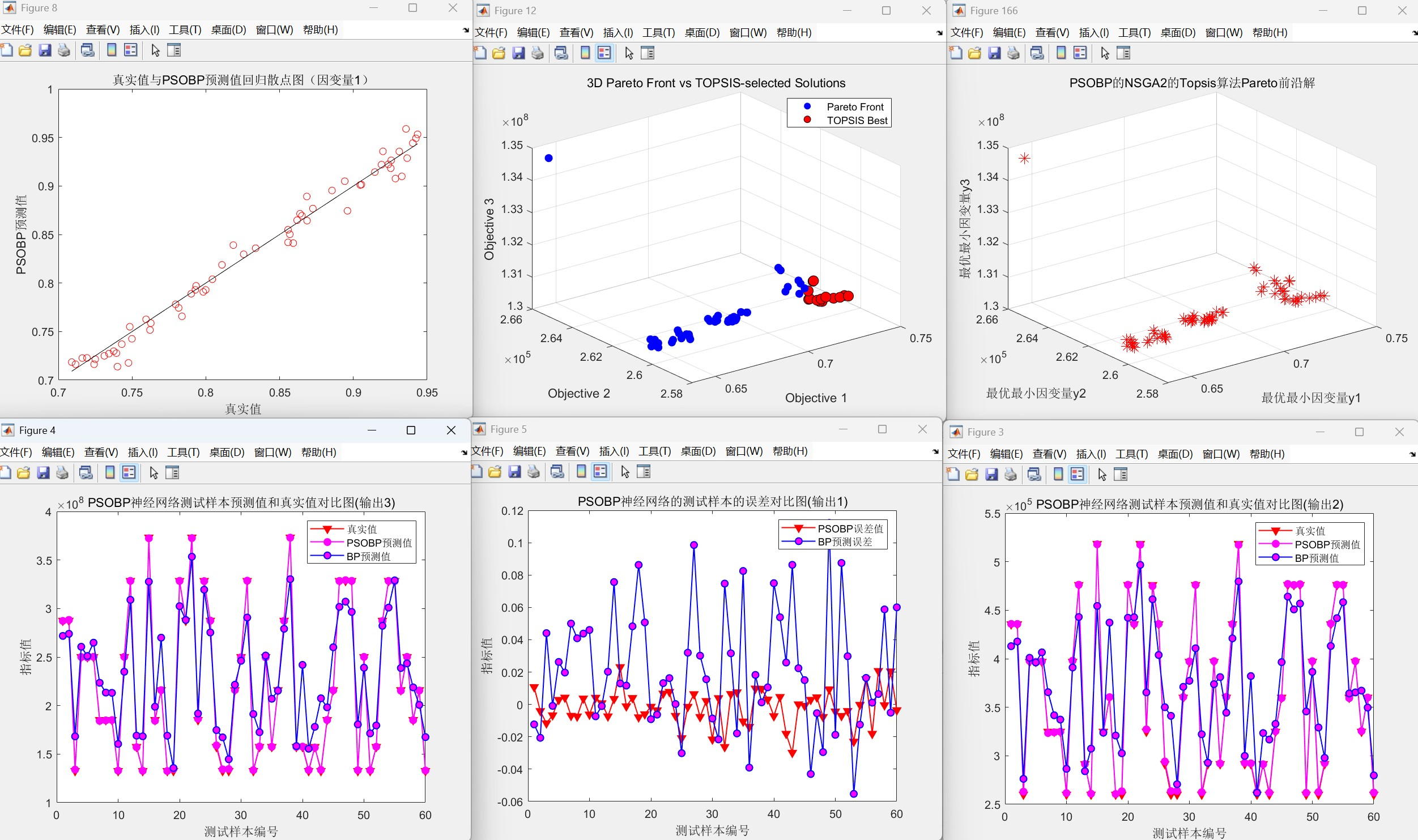
Task: Open 帮助(H) menu in Figure 3
Action: [1267, 454]
